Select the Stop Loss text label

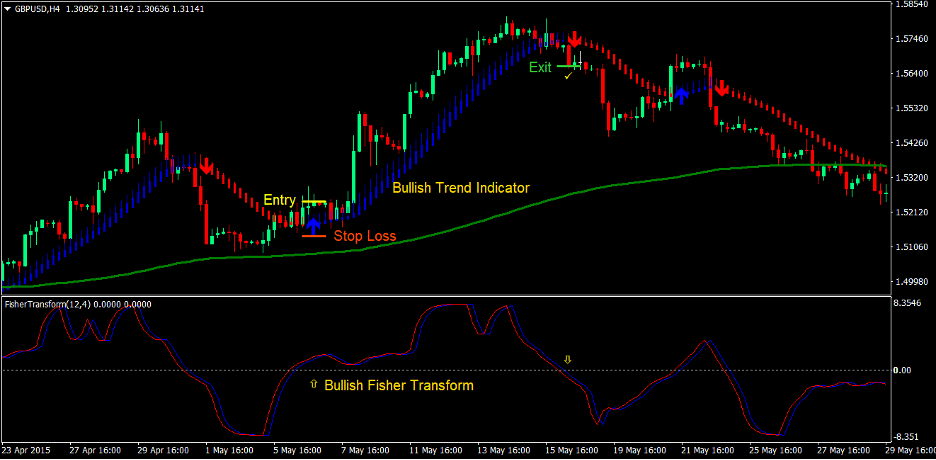pos(365,237)
